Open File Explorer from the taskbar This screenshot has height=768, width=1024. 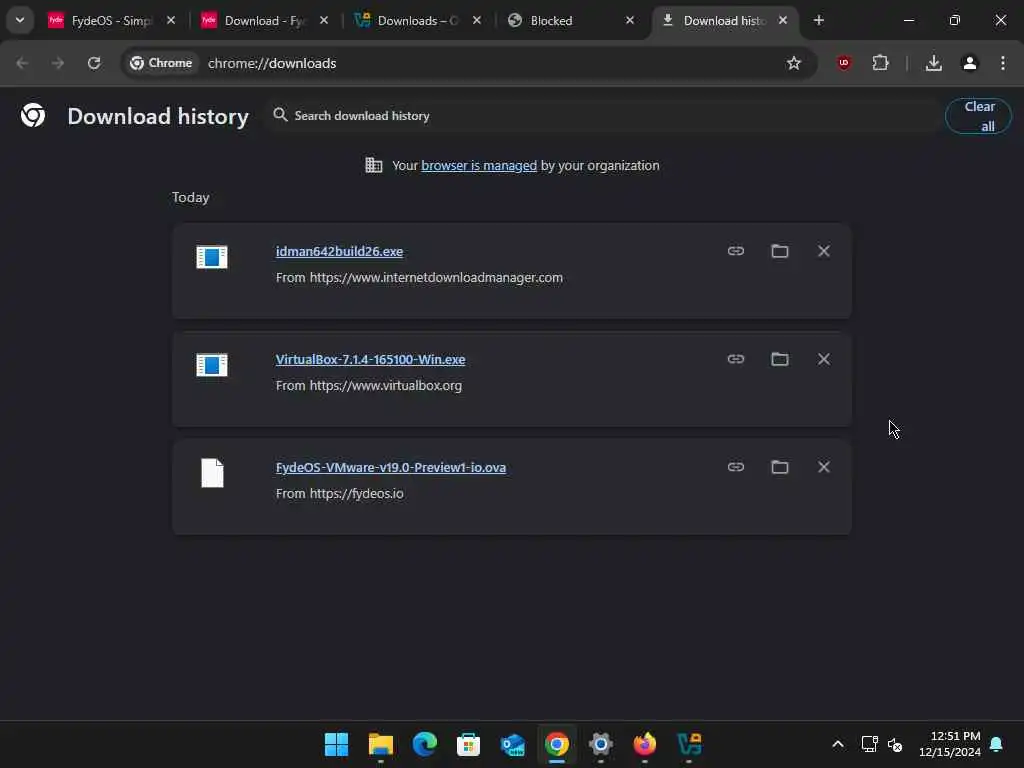click(380, 744)
